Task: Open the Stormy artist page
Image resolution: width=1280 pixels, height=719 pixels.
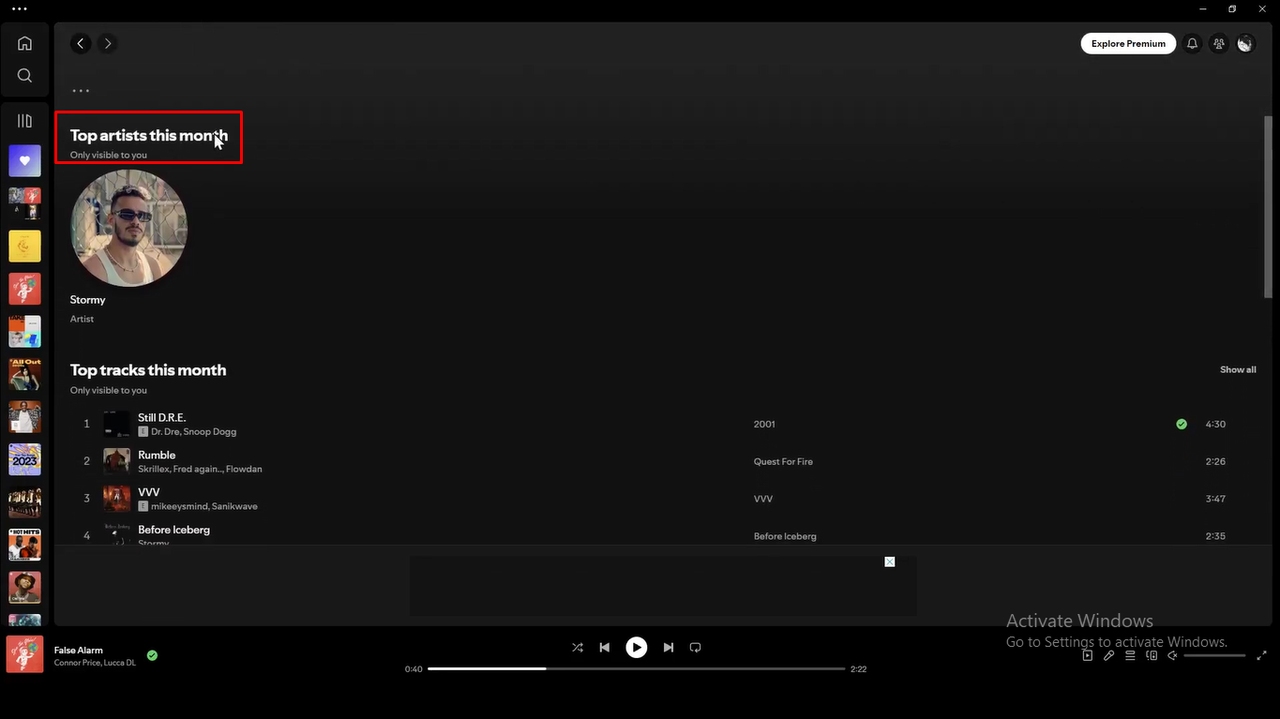Action: click(x=128, y=228)
